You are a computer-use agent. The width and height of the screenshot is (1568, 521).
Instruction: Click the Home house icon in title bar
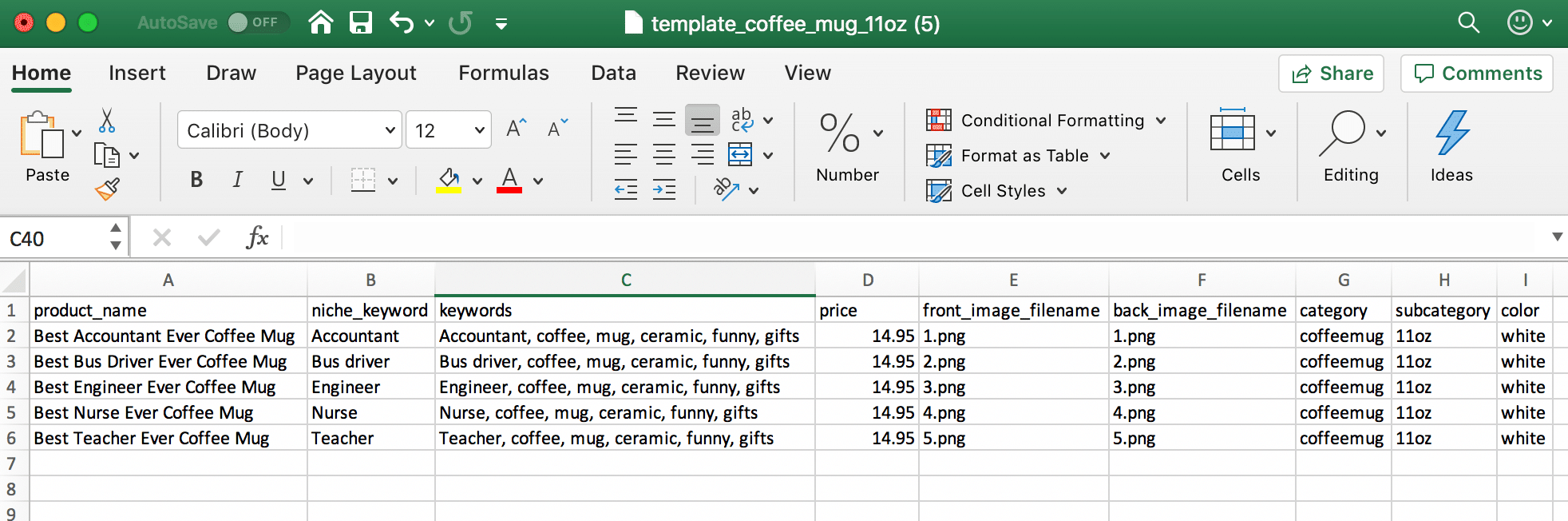tap(321, 22)
